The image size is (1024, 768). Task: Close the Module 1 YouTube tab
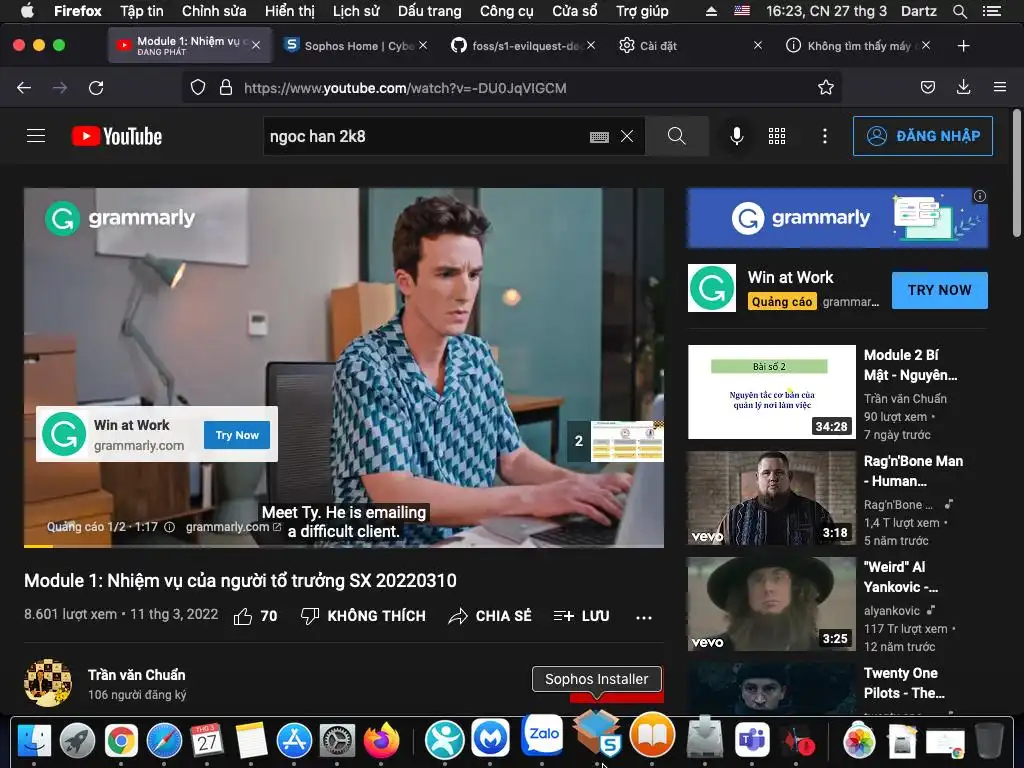256,45
